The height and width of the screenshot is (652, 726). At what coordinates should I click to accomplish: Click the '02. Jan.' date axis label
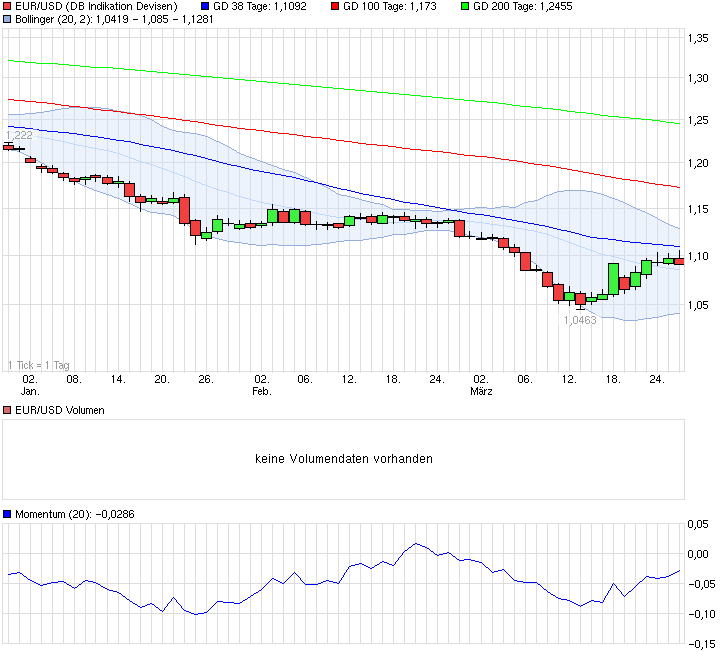pyautogui.click(x=30, y=385)
